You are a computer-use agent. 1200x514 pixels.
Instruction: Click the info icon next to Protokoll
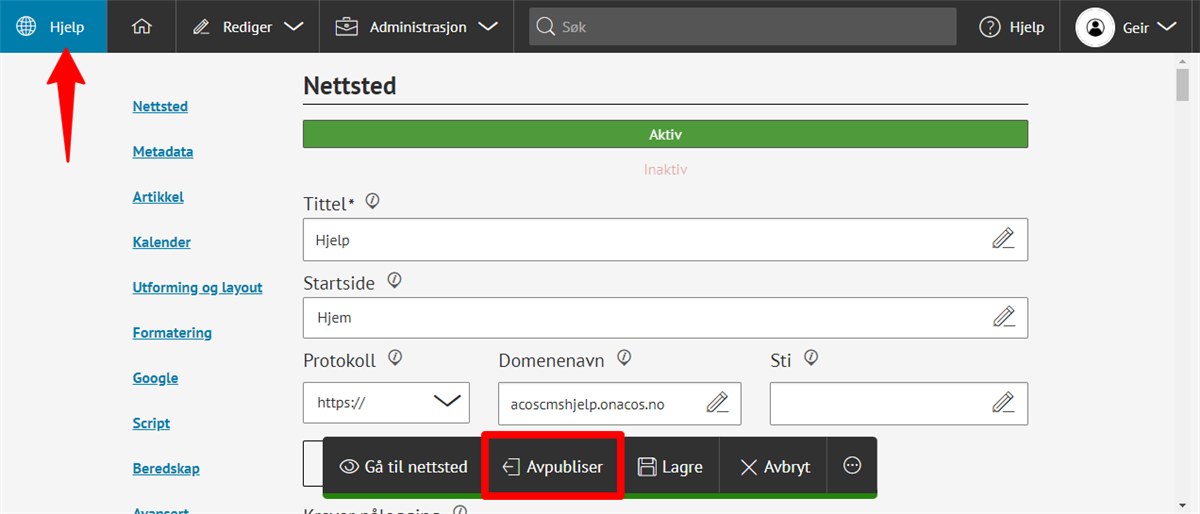(x=395, y=357)
